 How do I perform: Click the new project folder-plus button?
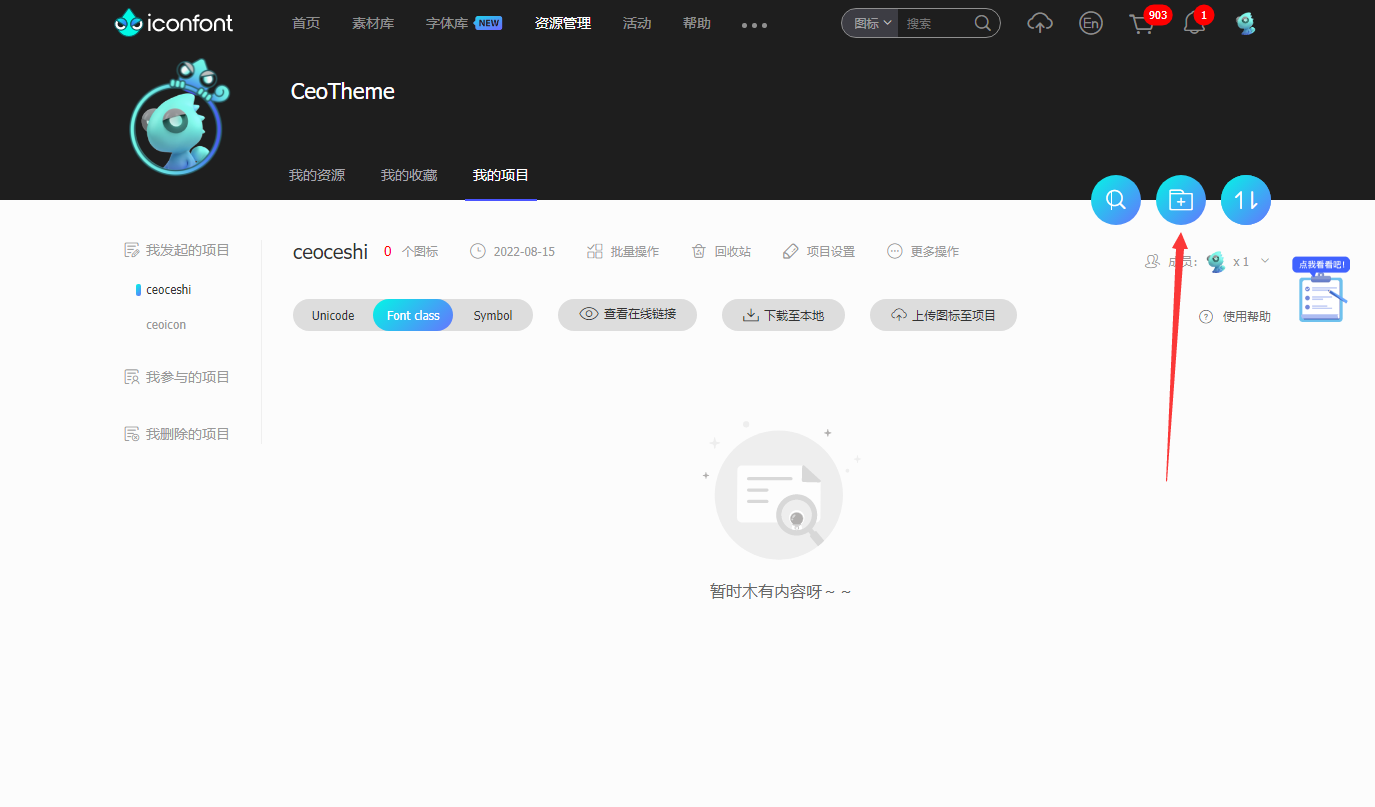click(x=1181, y=200)
